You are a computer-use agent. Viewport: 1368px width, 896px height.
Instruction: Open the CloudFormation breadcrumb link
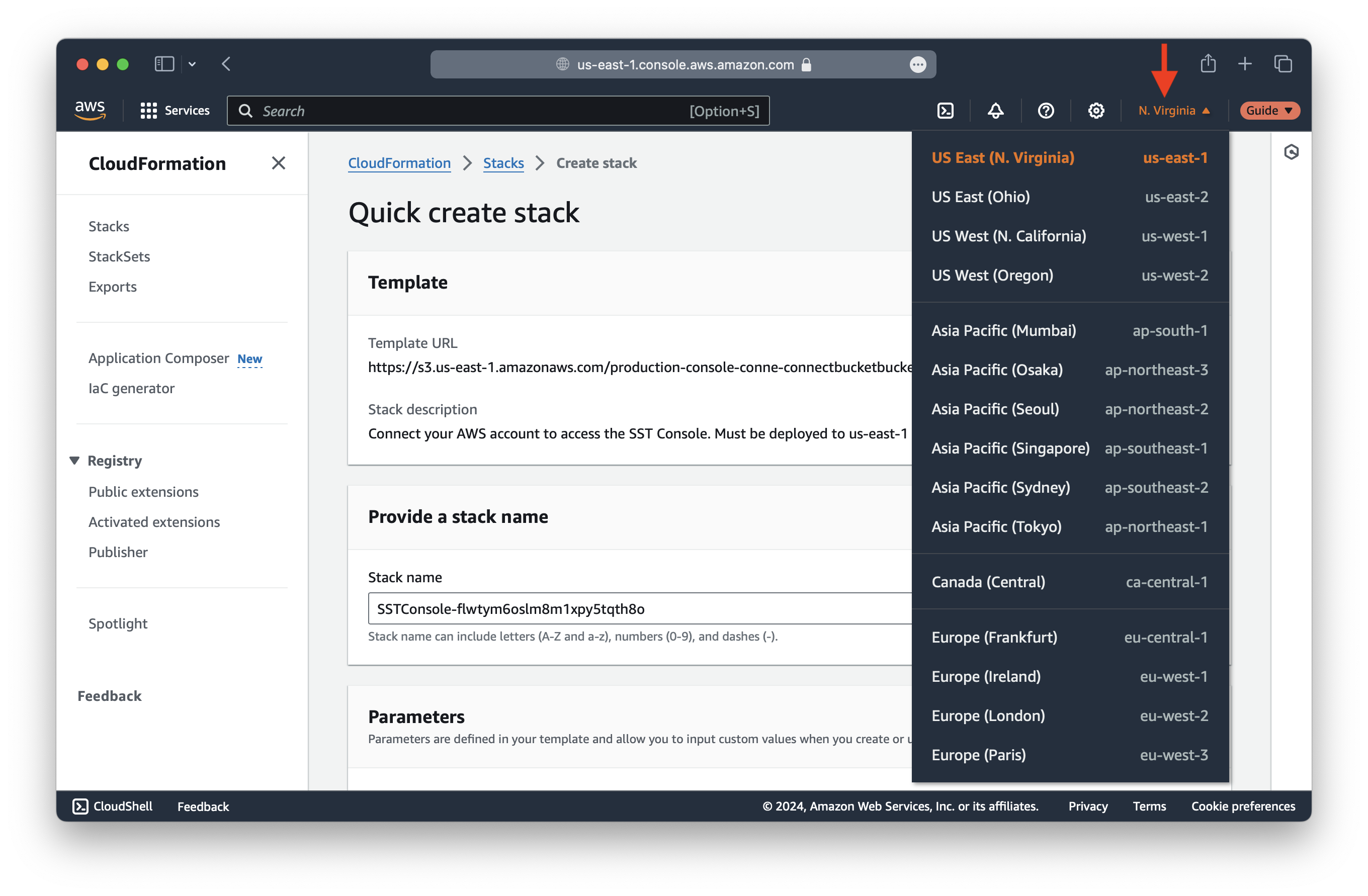pos(399,162)
